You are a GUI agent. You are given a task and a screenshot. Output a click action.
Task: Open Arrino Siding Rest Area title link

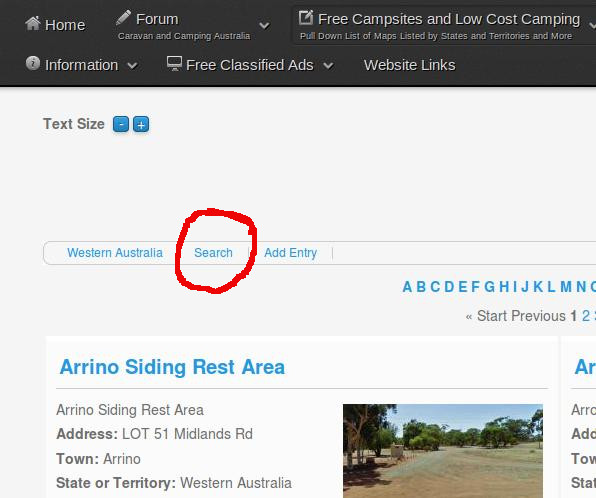172,367
